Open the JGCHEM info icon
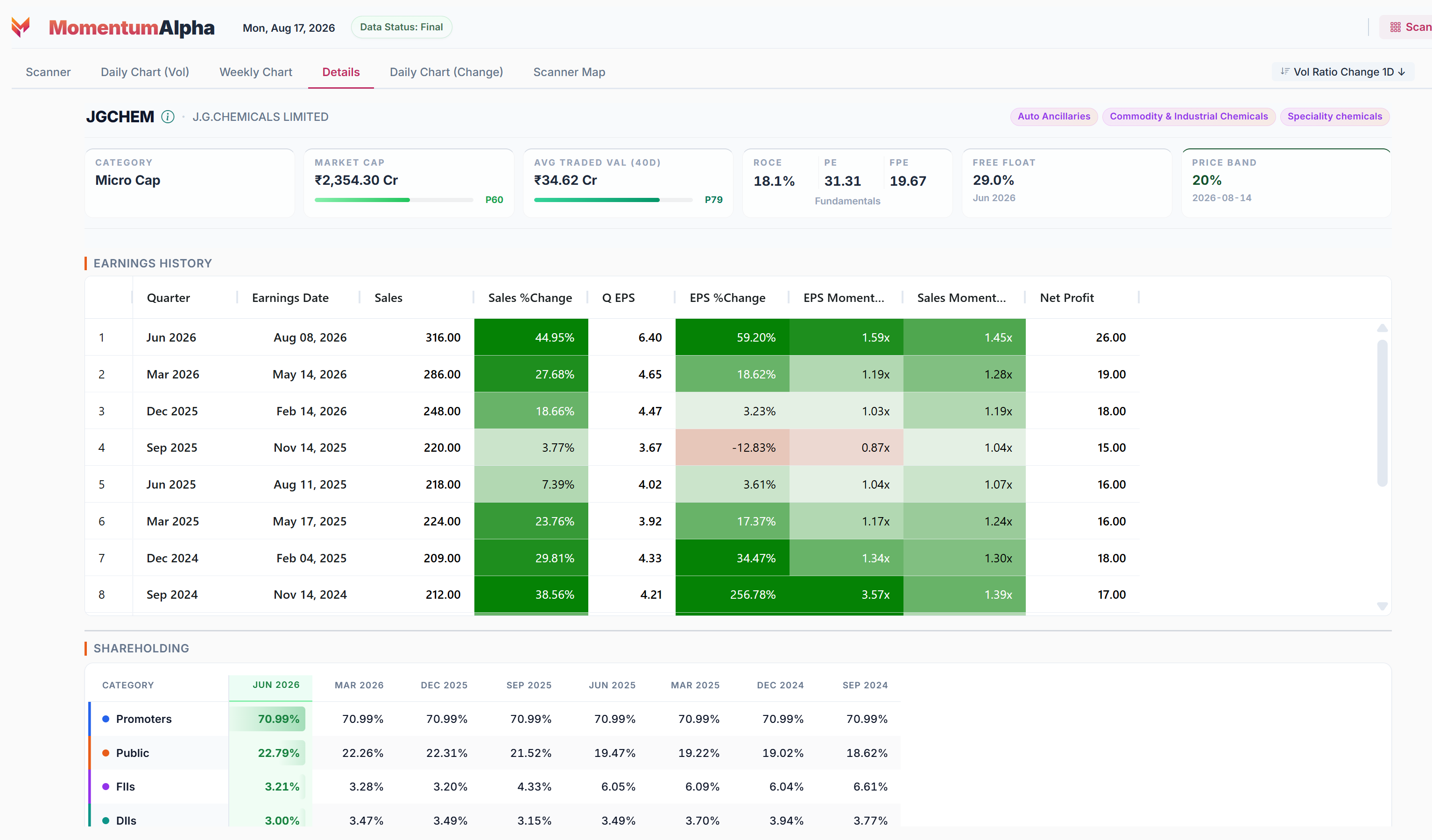1432x840 pixels. 168,117
